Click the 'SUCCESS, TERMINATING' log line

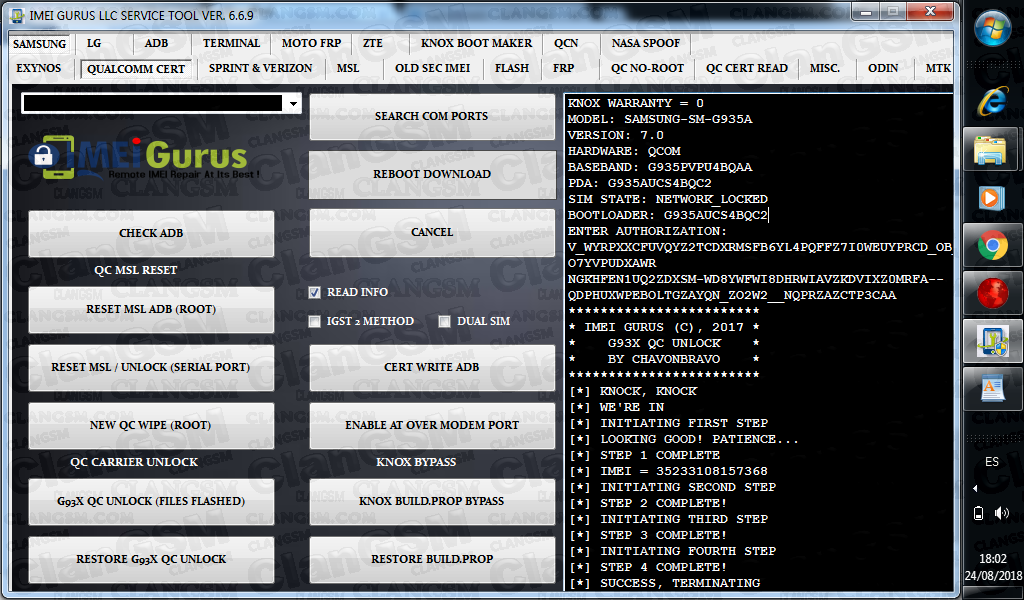(x=665, y=584)
